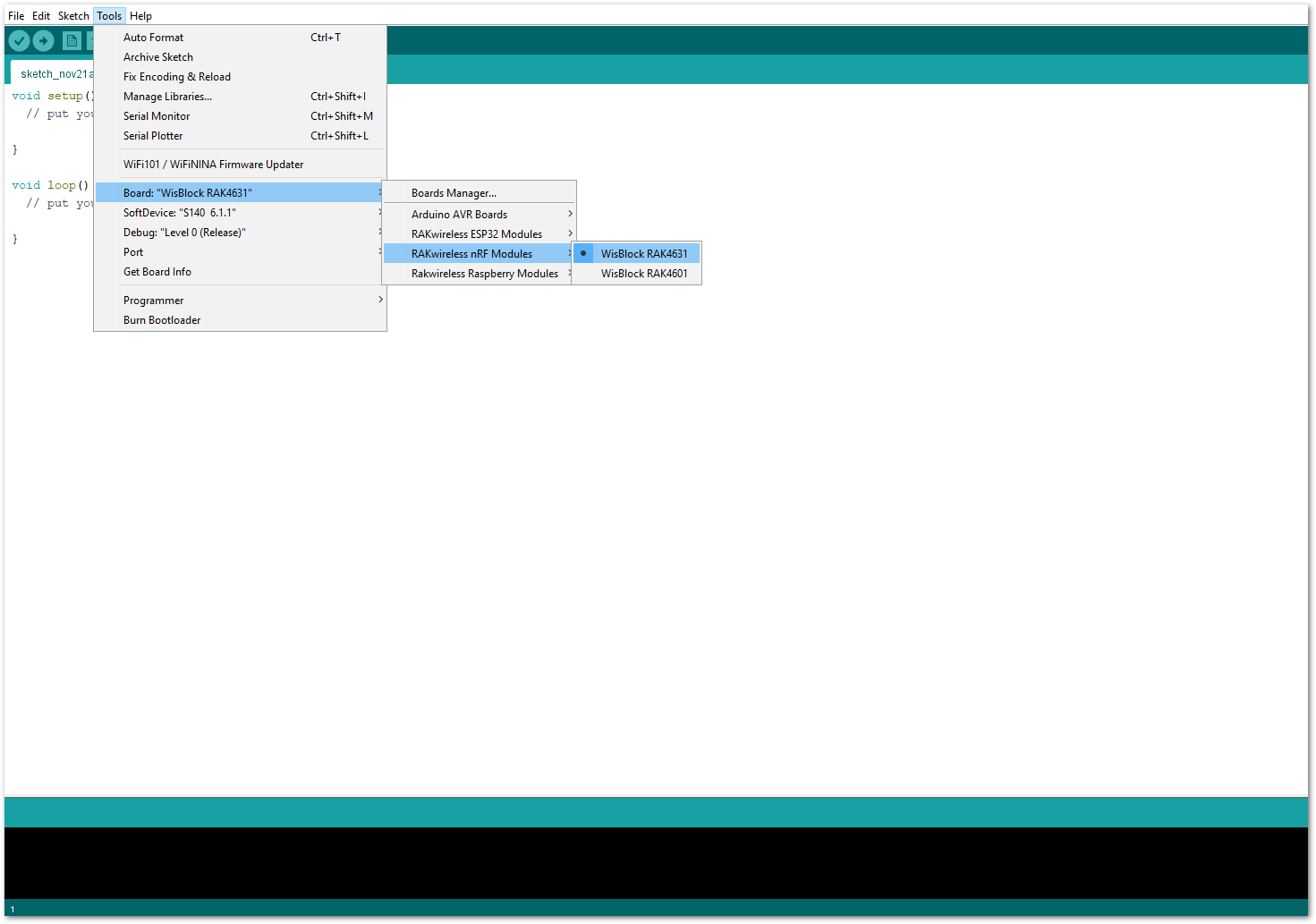Open the Edit menu

[x=41, y=16]
